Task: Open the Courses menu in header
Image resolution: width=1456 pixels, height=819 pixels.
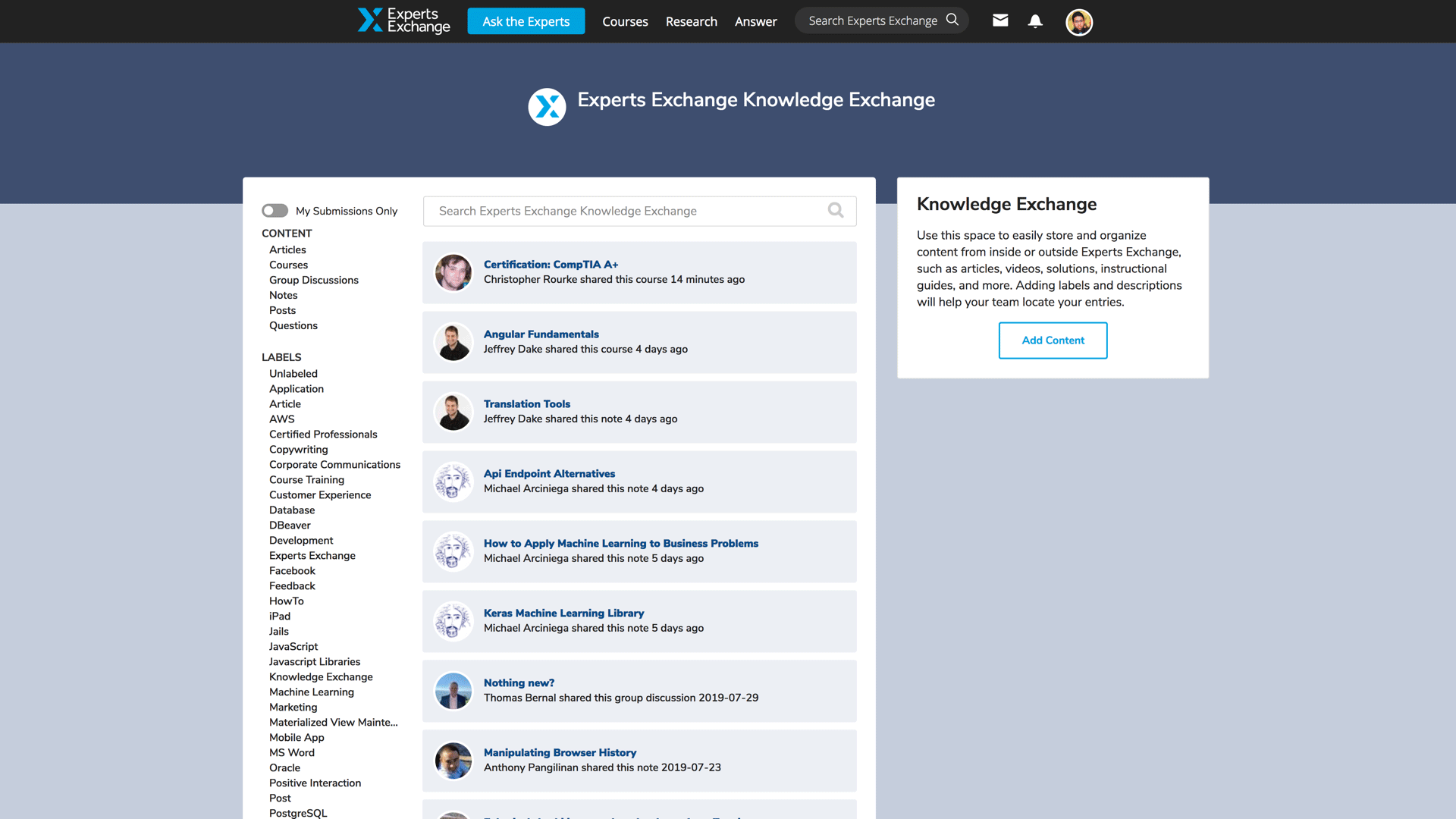Action: (x=625, y=21)
